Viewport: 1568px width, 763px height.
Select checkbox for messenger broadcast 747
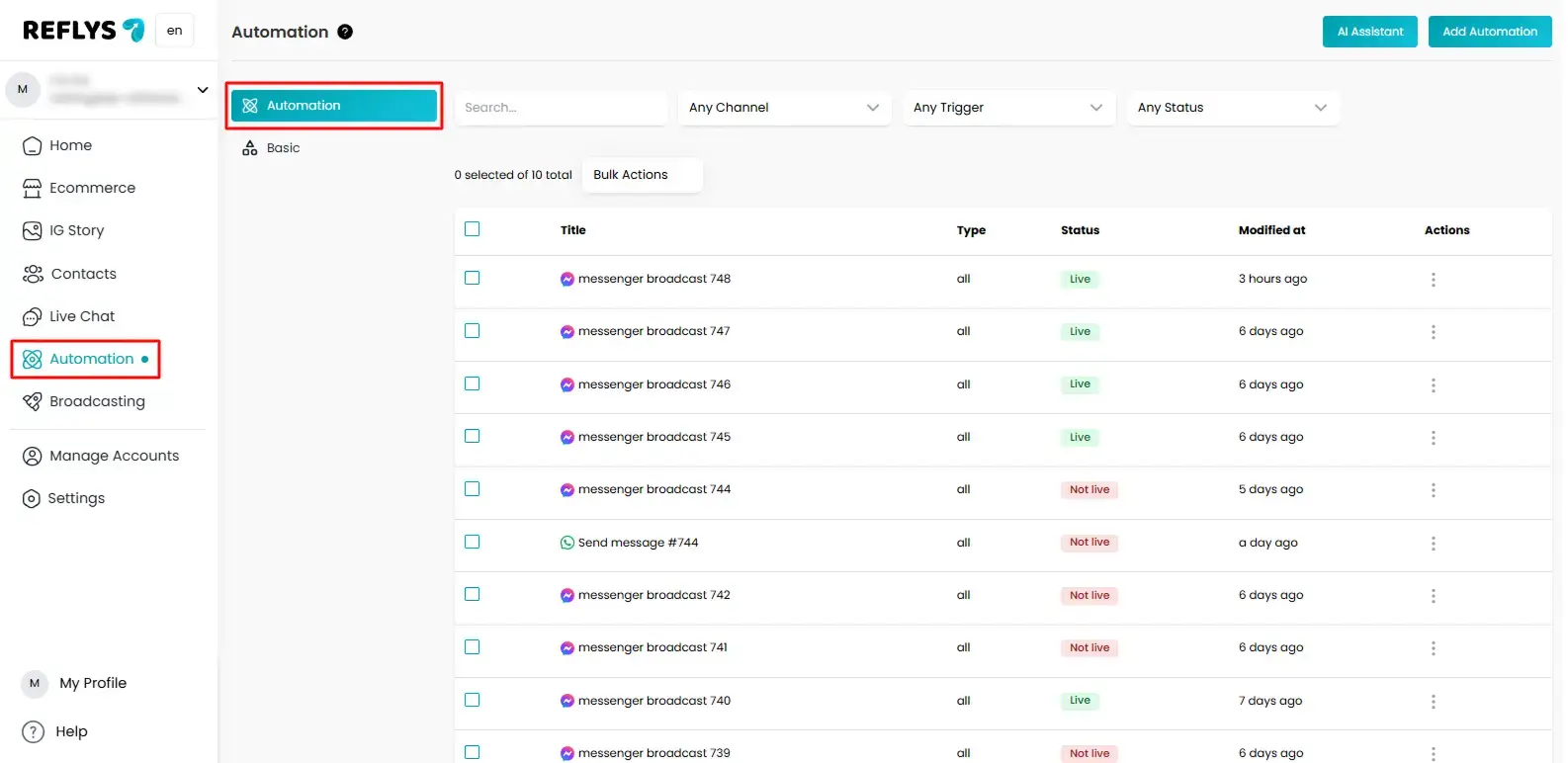pyautogui.click(x=473, y=331)
